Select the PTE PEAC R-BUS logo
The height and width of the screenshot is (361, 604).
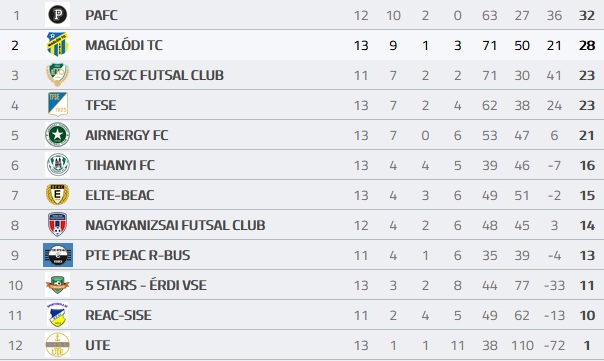click(x=58, y=255)
